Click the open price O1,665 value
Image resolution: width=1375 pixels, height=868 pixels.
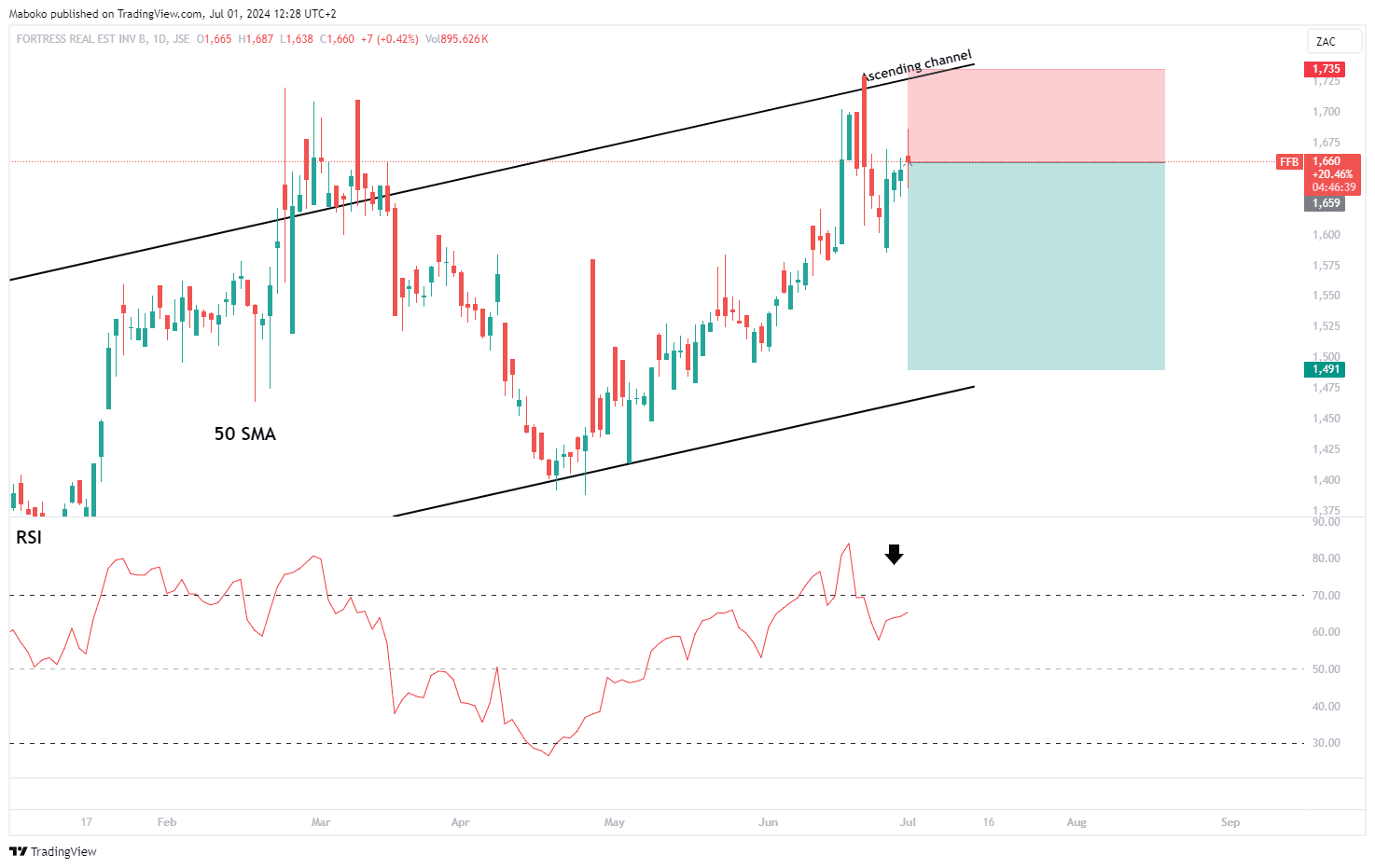[214, 39]
